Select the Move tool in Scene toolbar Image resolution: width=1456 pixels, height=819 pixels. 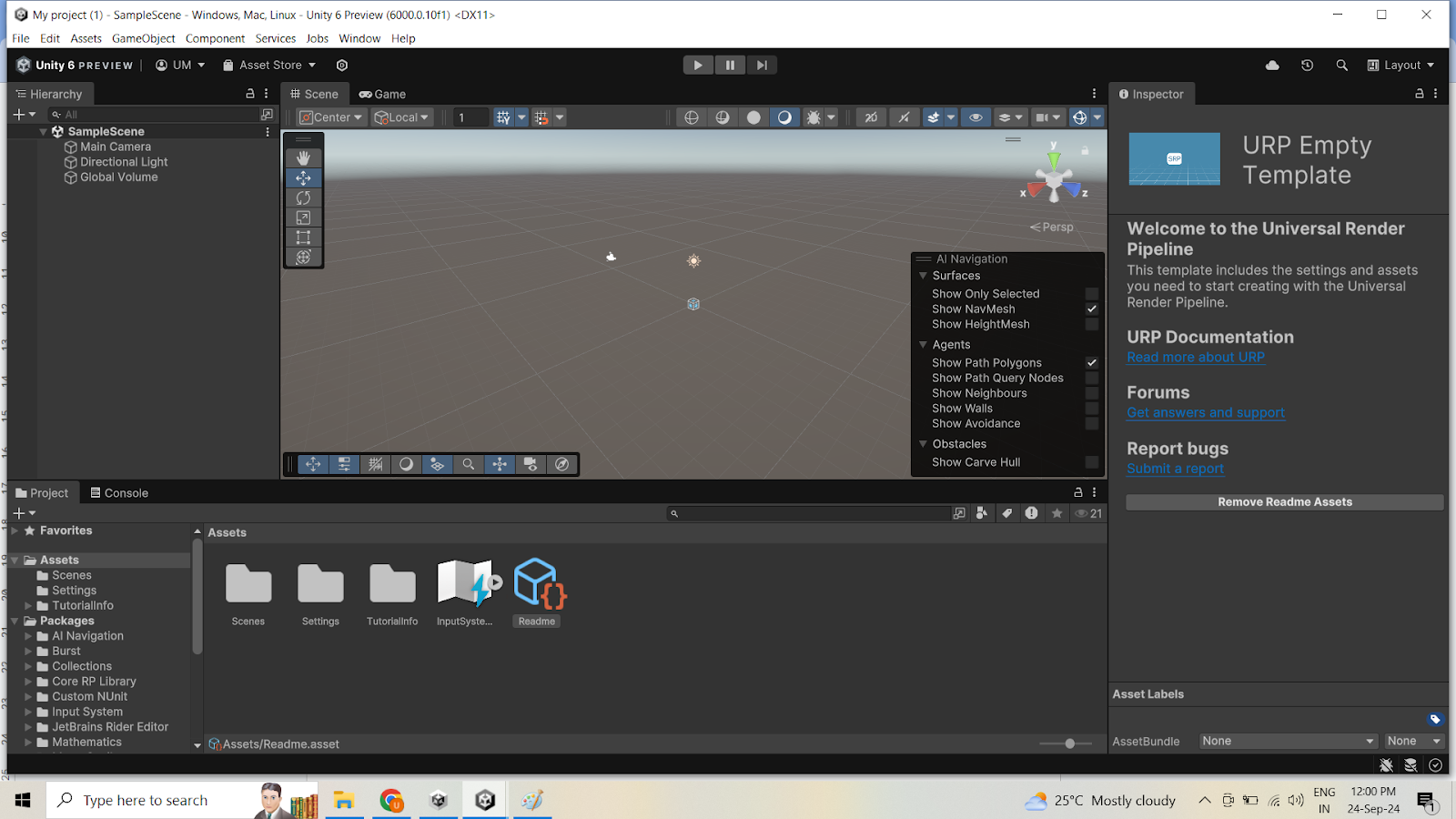(303, 178)
